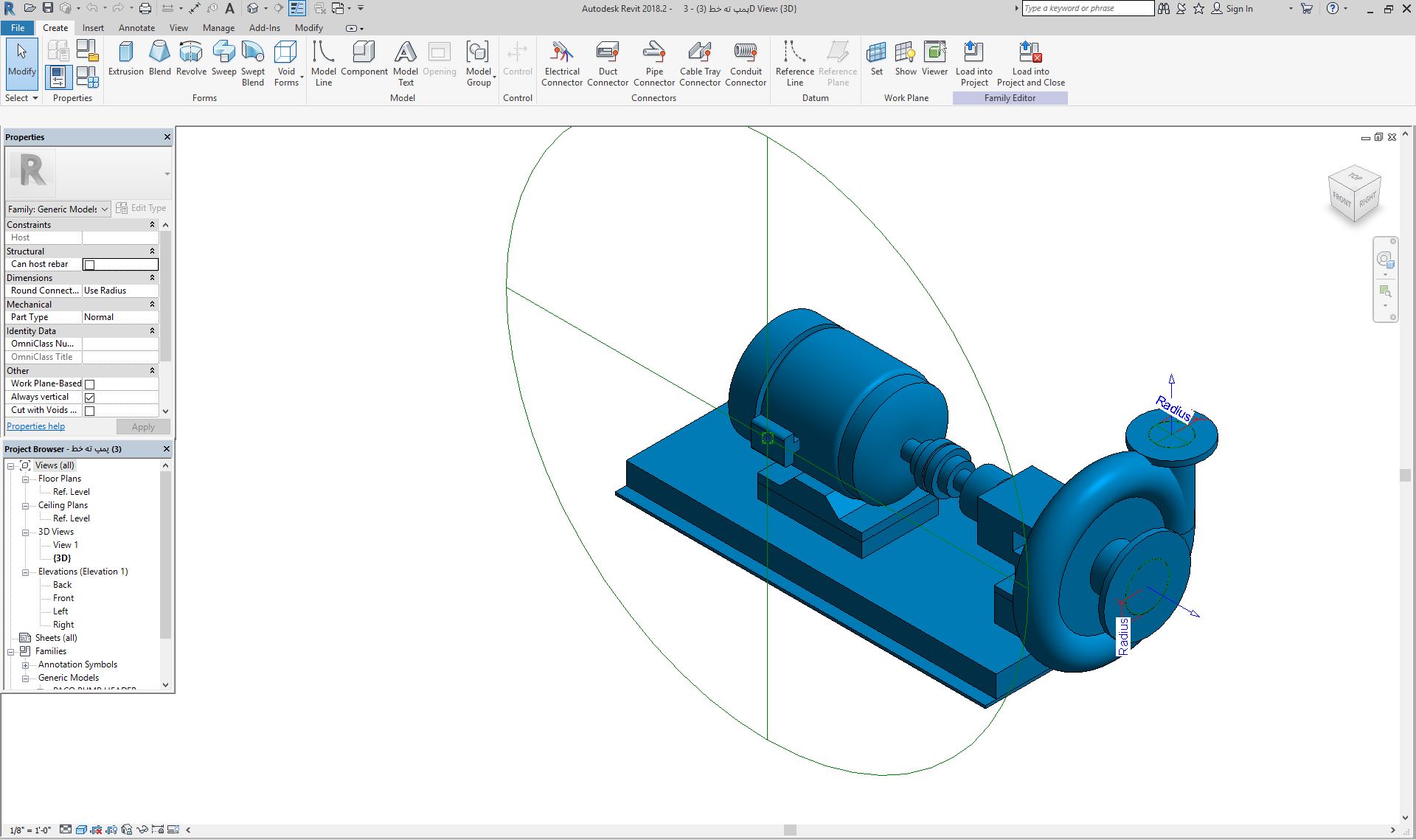
Task: Start the Swept Blend tool
Action: pos(253,63)
